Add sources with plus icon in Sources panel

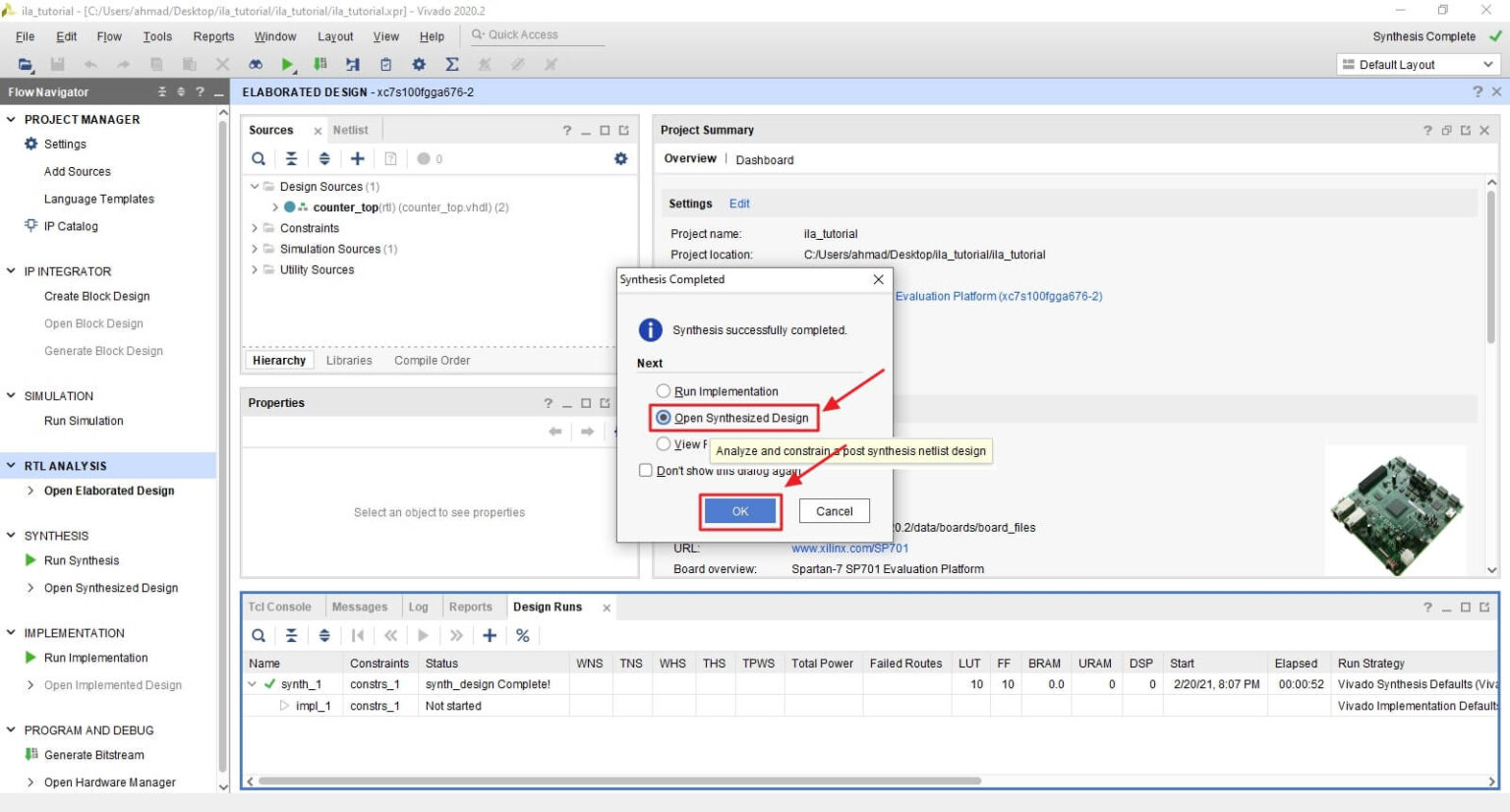coord(358,158)
